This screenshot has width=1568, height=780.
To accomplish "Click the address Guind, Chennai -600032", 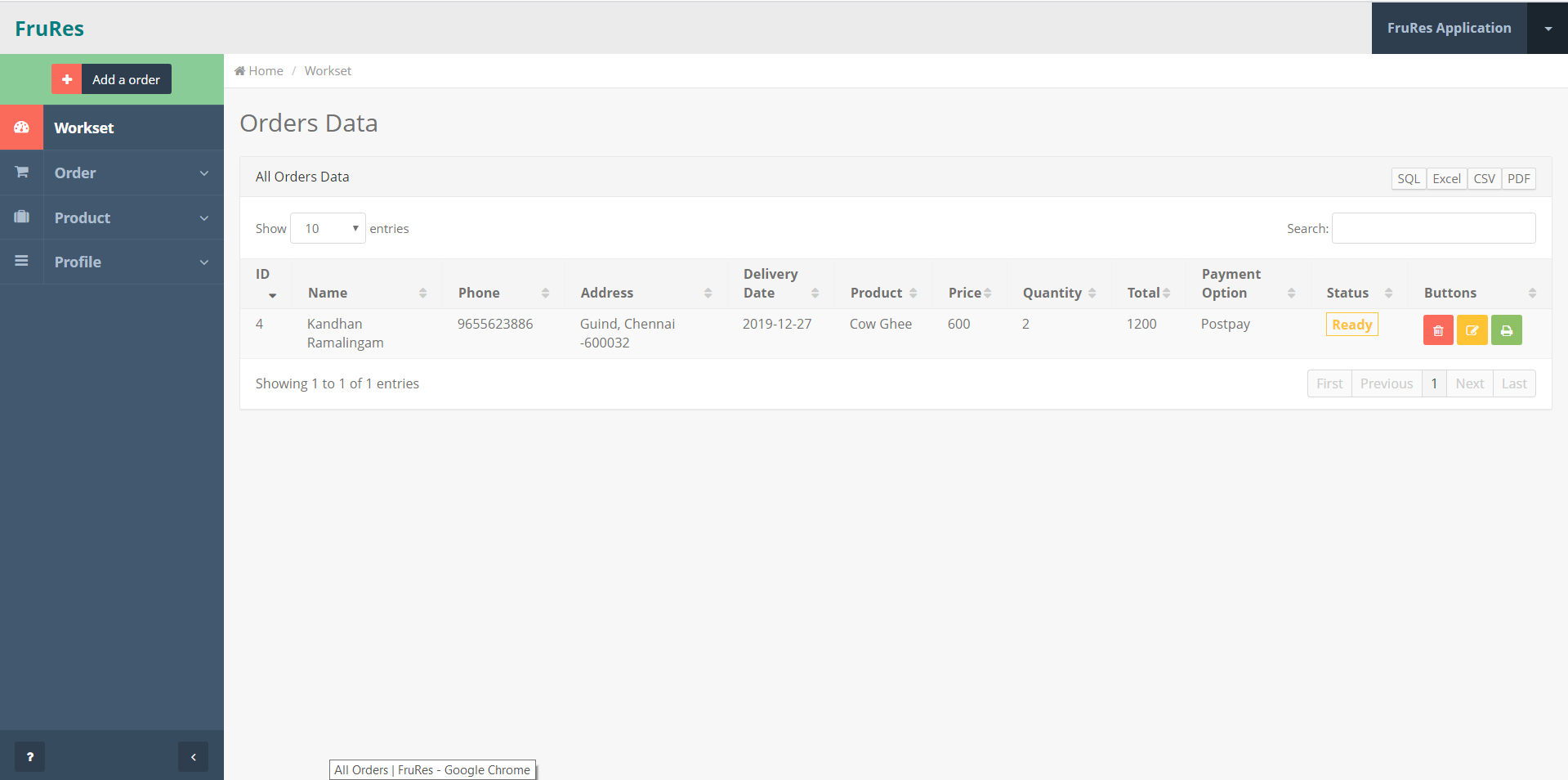I will tap(628, 334).
